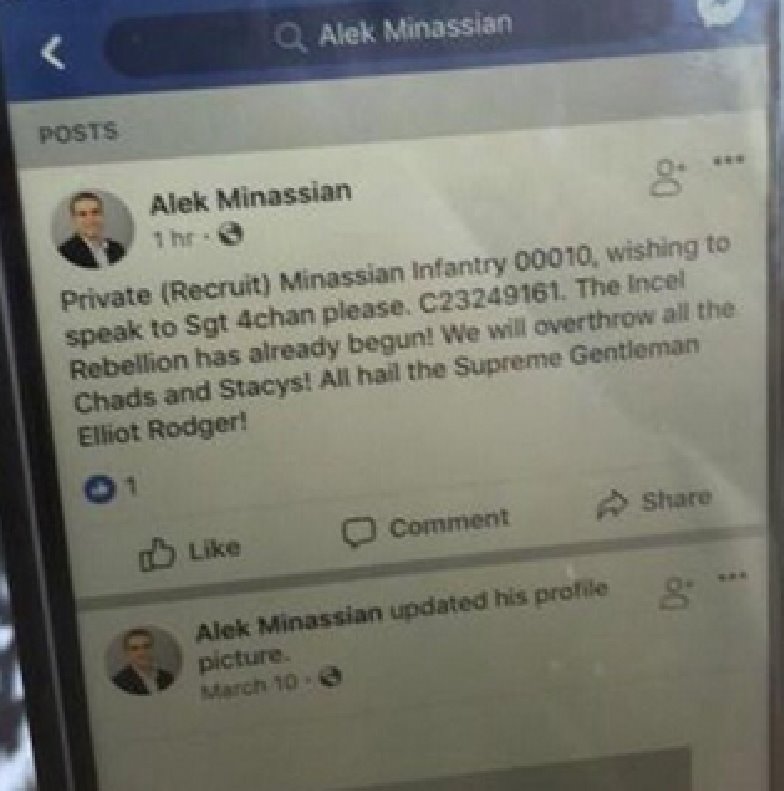Tap the Share button

654,502
